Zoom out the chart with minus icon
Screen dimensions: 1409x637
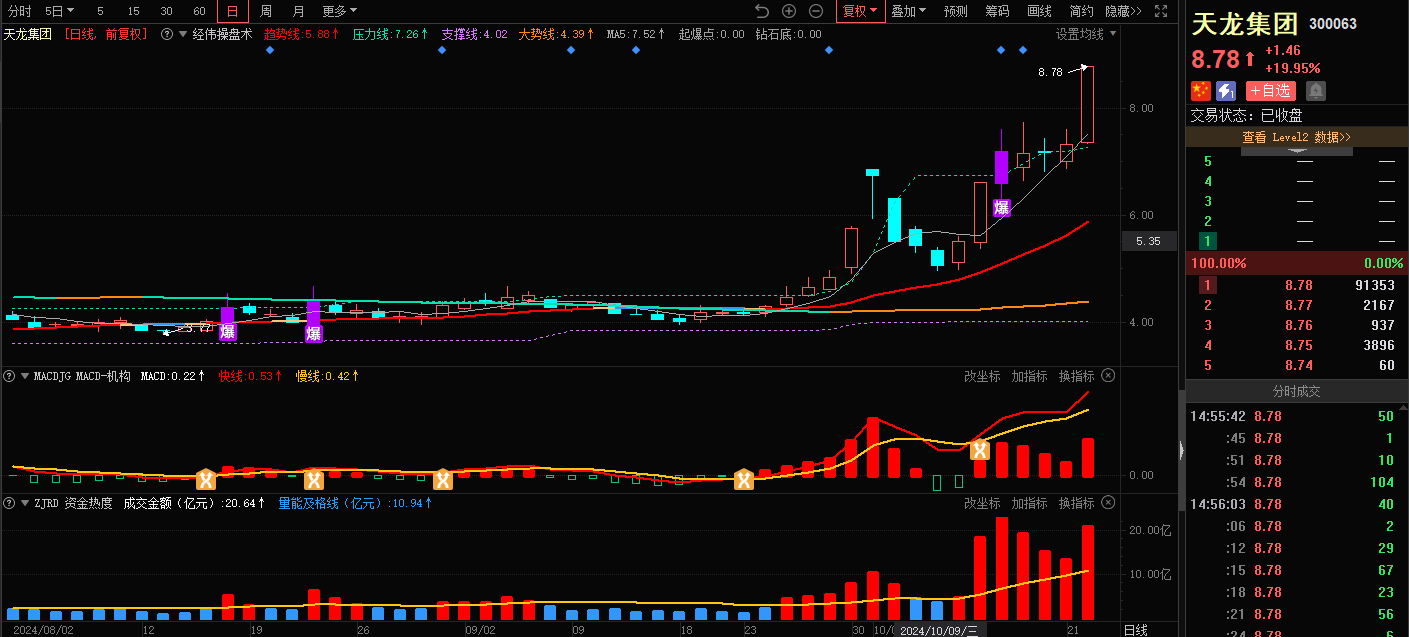816,11
